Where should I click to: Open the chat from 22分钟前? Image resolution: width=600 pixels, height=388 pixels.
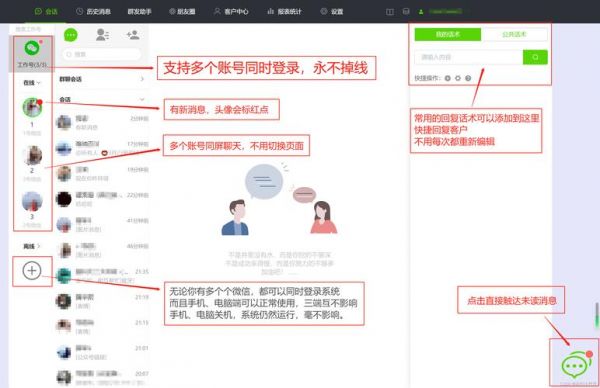click(x=102, y=199)
